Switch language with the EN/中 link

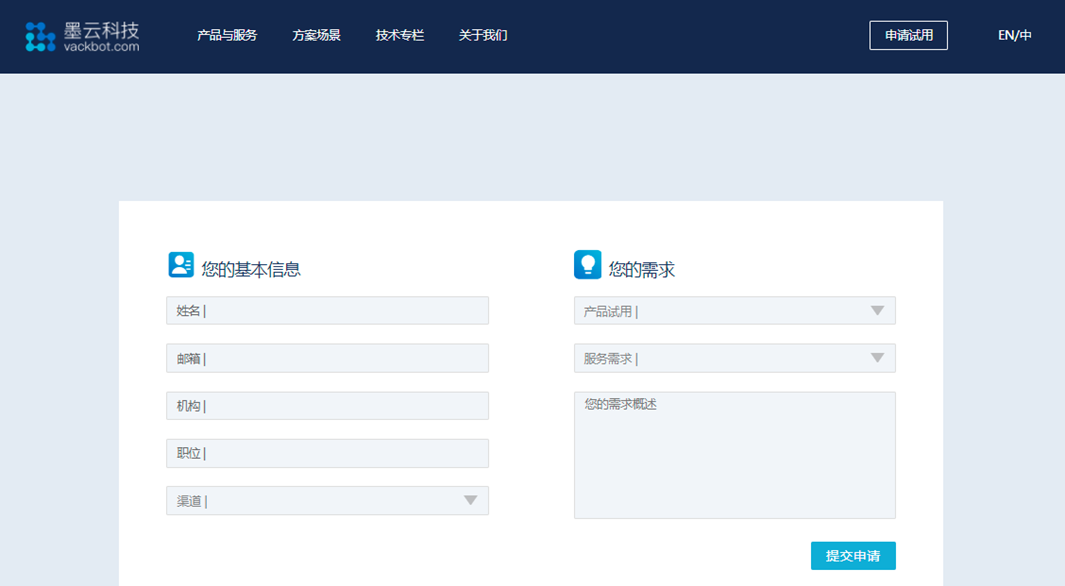[1015, 35]
